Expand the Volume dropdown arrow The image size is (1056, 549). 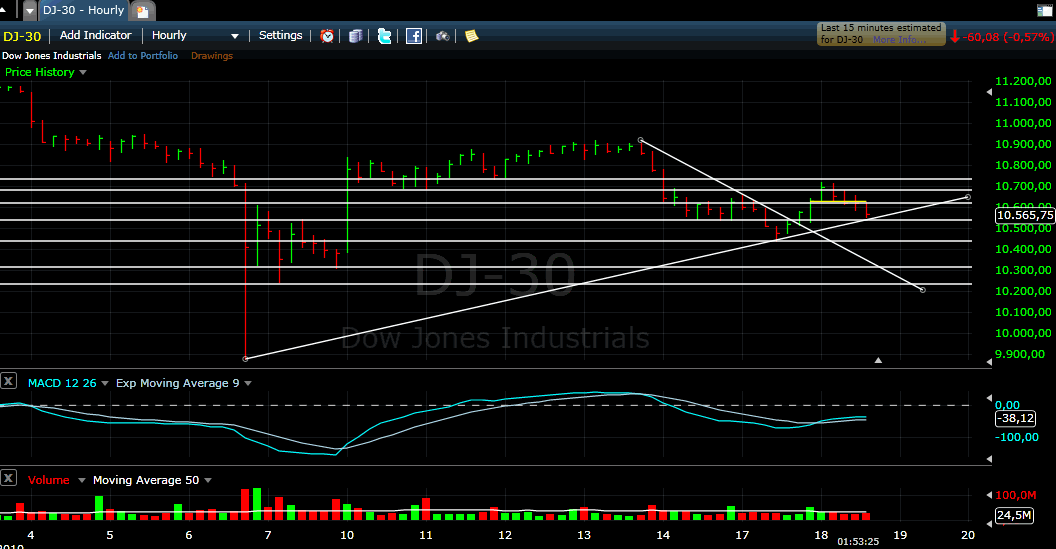(x=81, y=480)
